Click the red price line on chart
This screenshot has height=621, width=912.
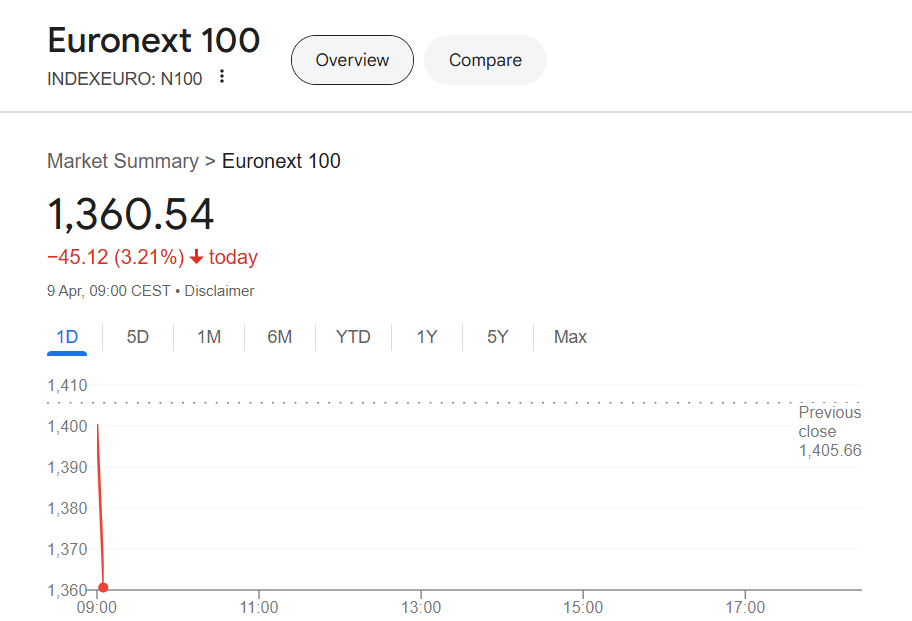100,506
